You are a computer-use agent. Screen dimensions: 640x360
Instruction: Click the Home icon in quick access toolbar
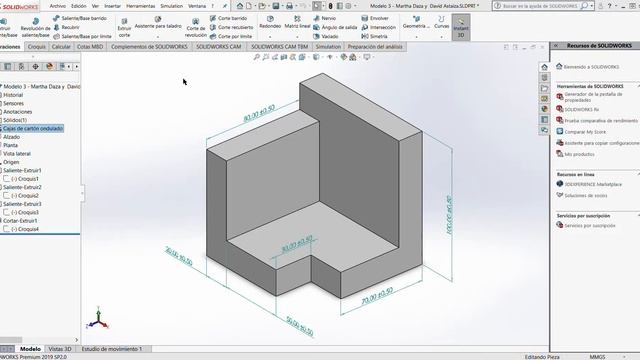pyautogui.click(x=240, y=6)
